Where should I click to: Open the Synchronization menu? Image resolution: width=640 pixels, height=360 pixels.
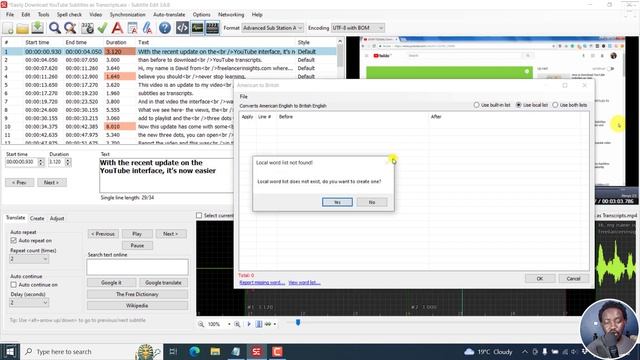click(127, 14)
